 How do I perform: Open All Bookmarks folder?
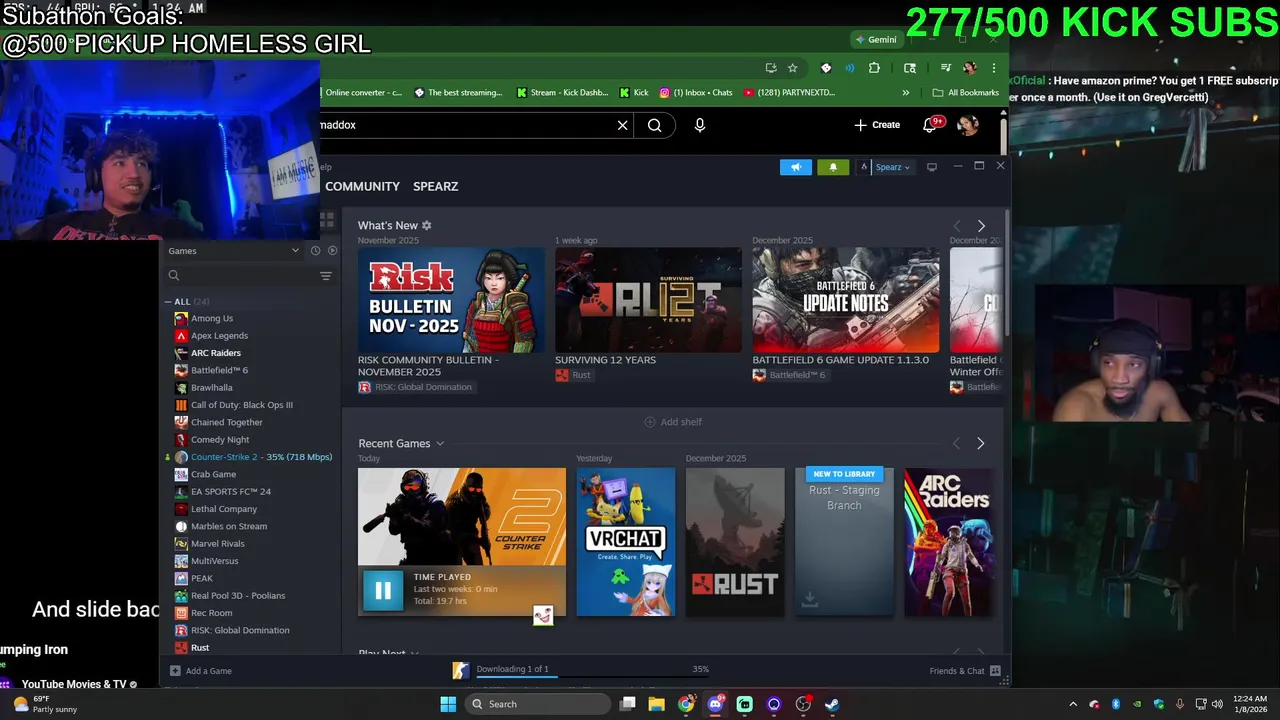pyautogui.click(x=965, y=93)
